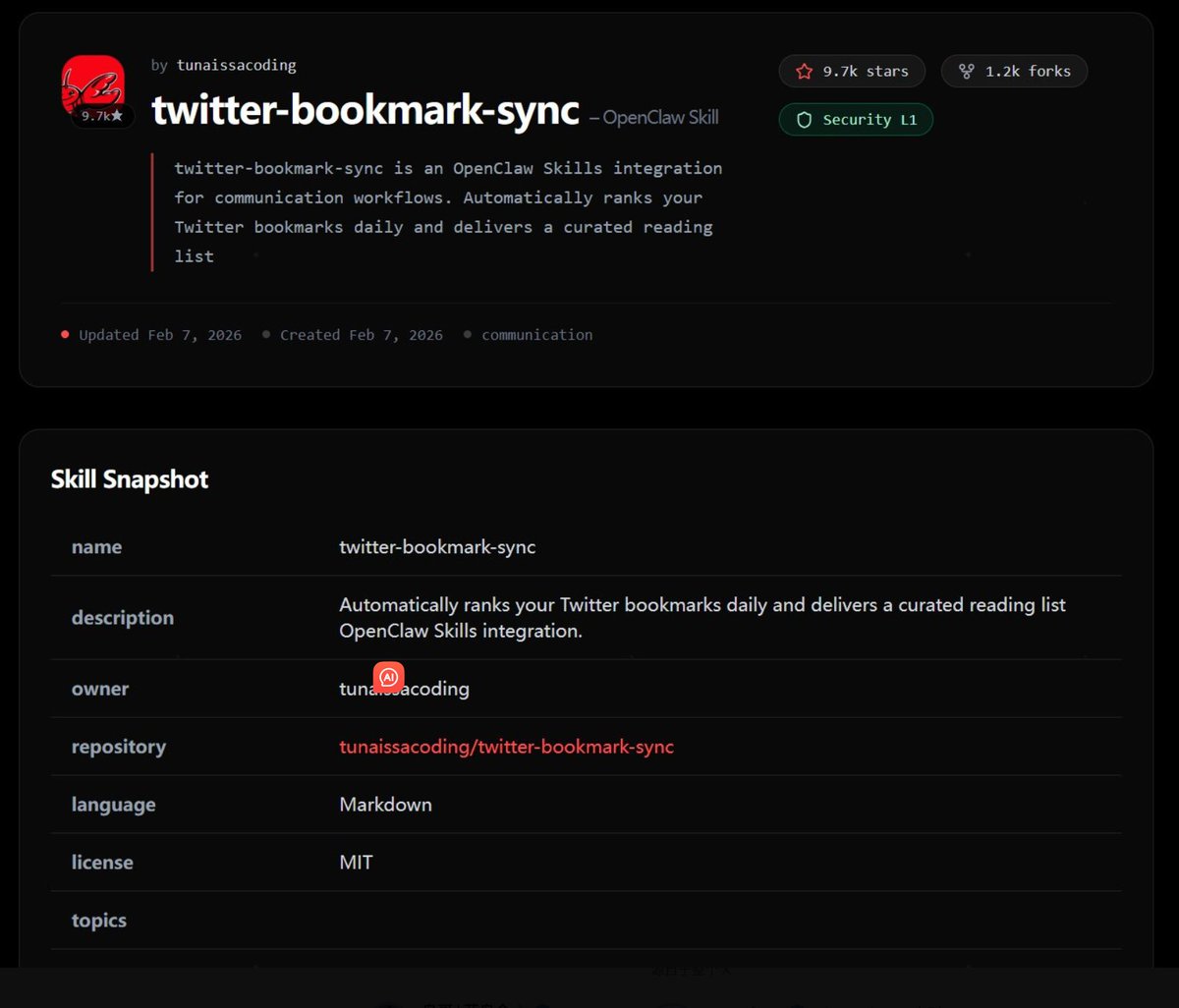Click the Created Feb 7, 2026 text

click(x=362, y=335)
